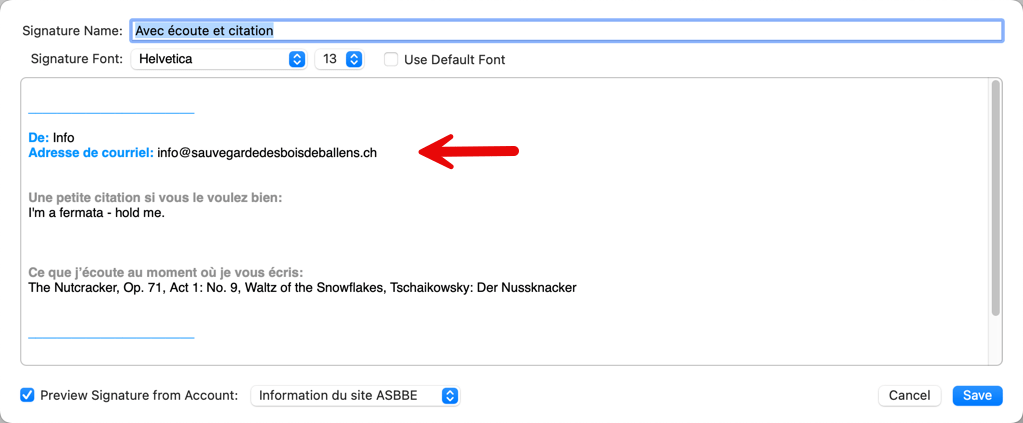1023x423 pixels.
Task: Enable the Use Default Font checkbox
Action: (x=391, y=59)
